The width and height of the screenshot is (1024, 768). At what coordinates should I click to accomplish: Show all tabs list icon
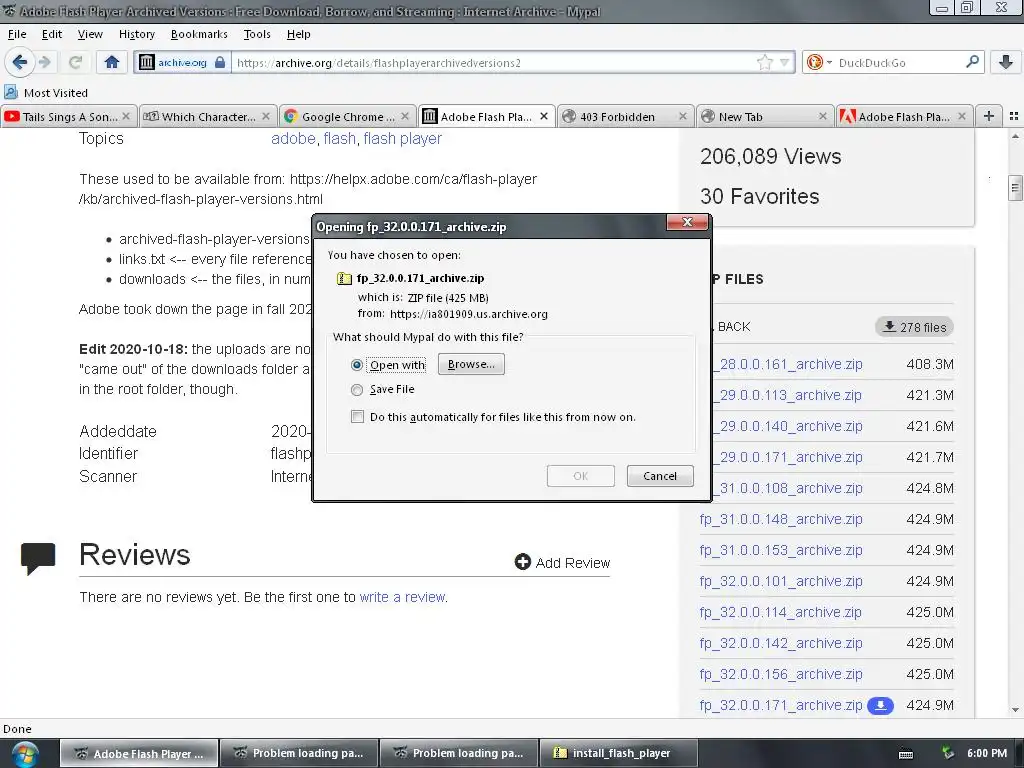(x=1014, y=116)
